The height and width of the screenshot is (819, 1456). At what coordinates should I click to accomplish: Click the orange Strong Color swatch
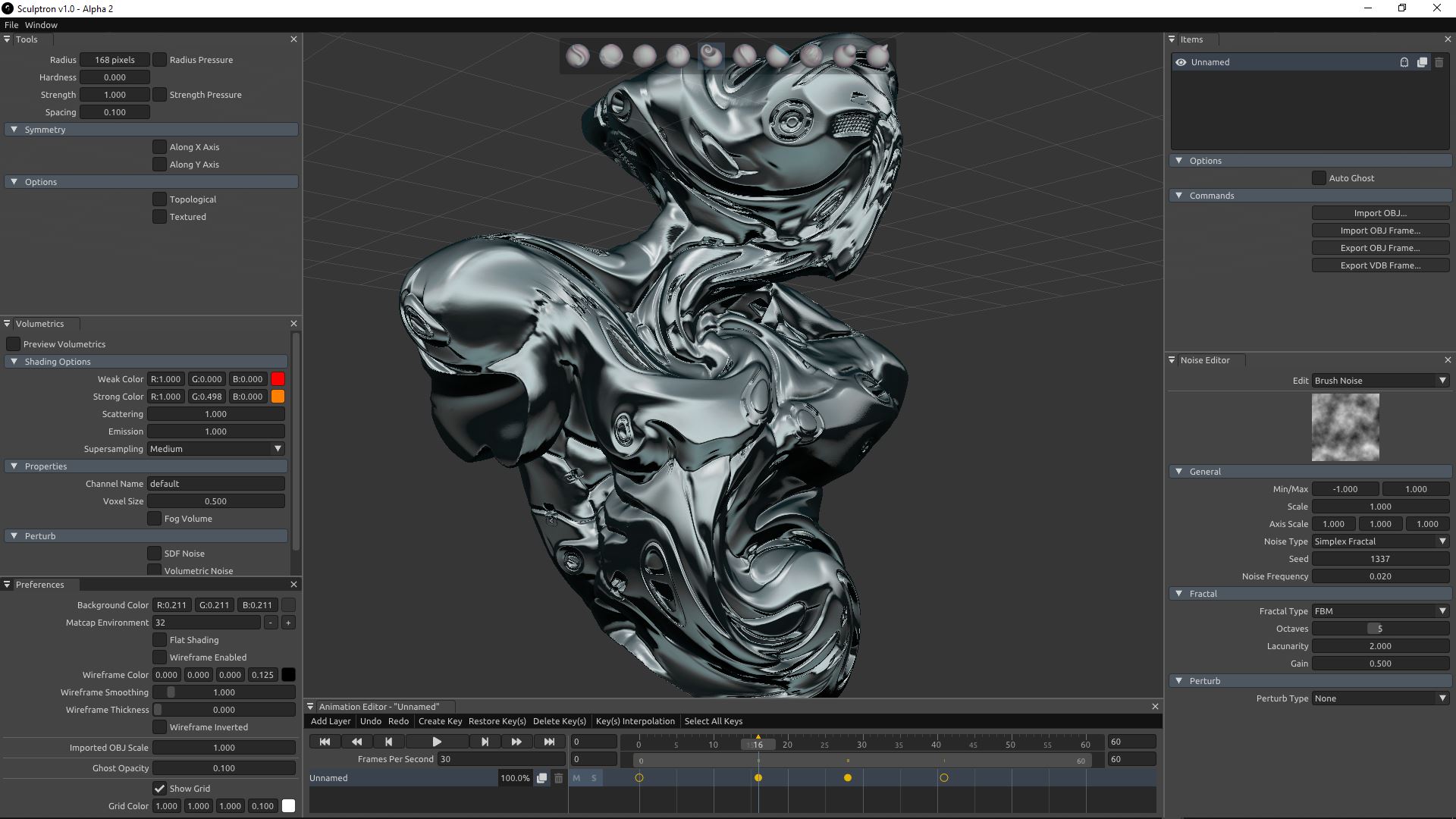click(278, 397)
